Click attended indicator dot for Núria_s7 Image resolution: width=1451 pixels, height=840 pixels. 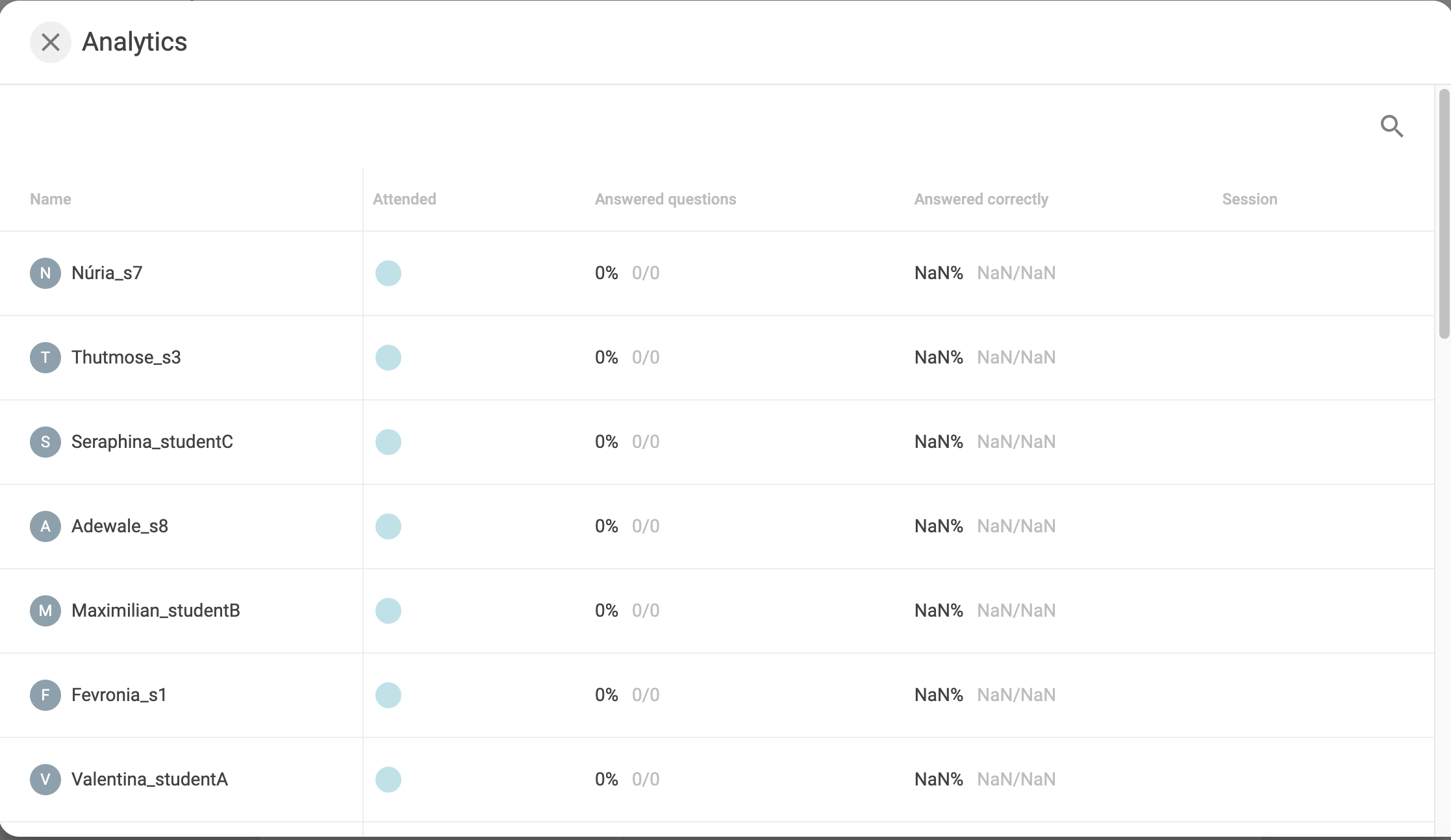388,273
